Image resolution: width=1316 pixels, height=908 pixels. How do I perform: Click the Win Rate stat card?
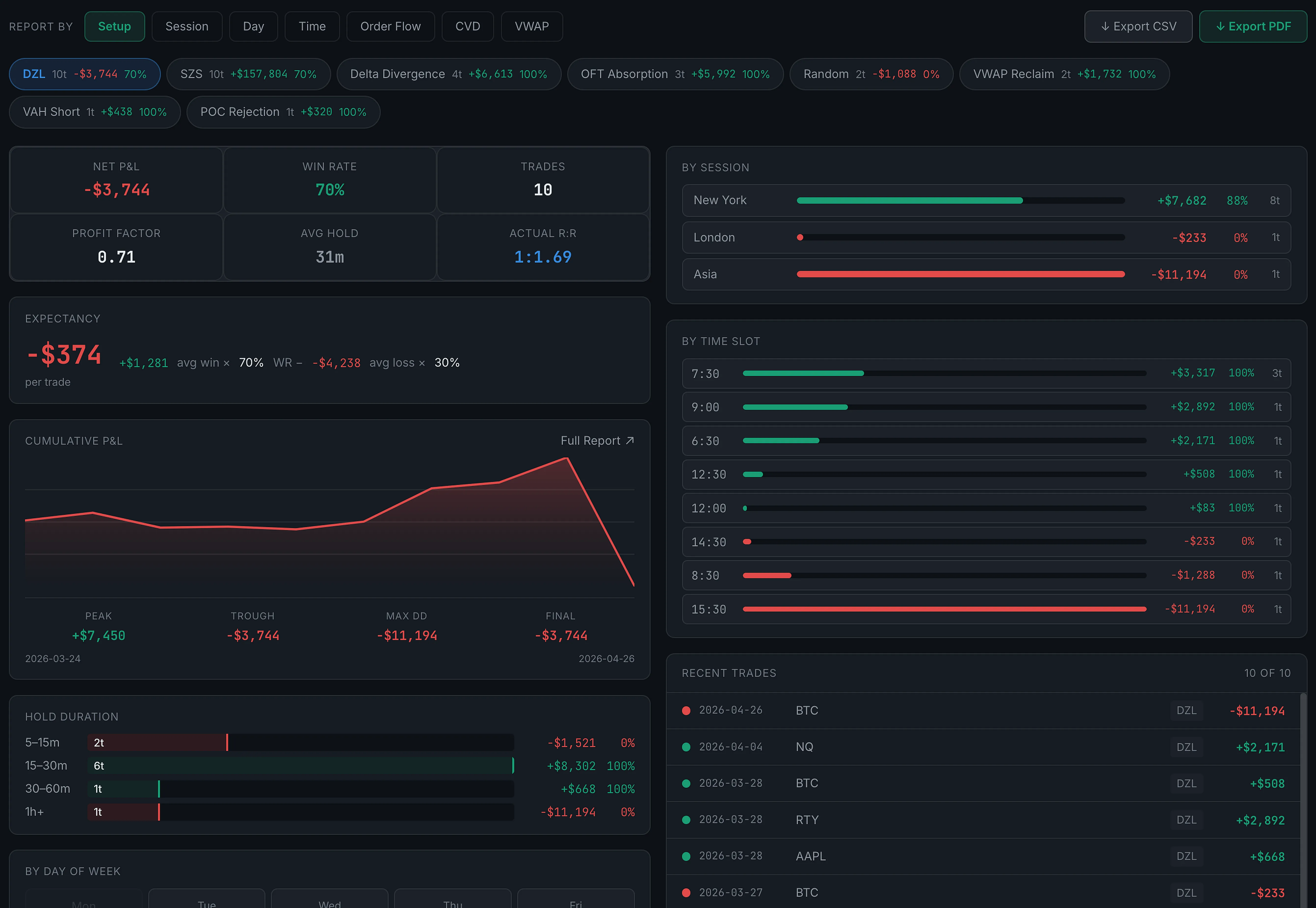click(330, 180)
